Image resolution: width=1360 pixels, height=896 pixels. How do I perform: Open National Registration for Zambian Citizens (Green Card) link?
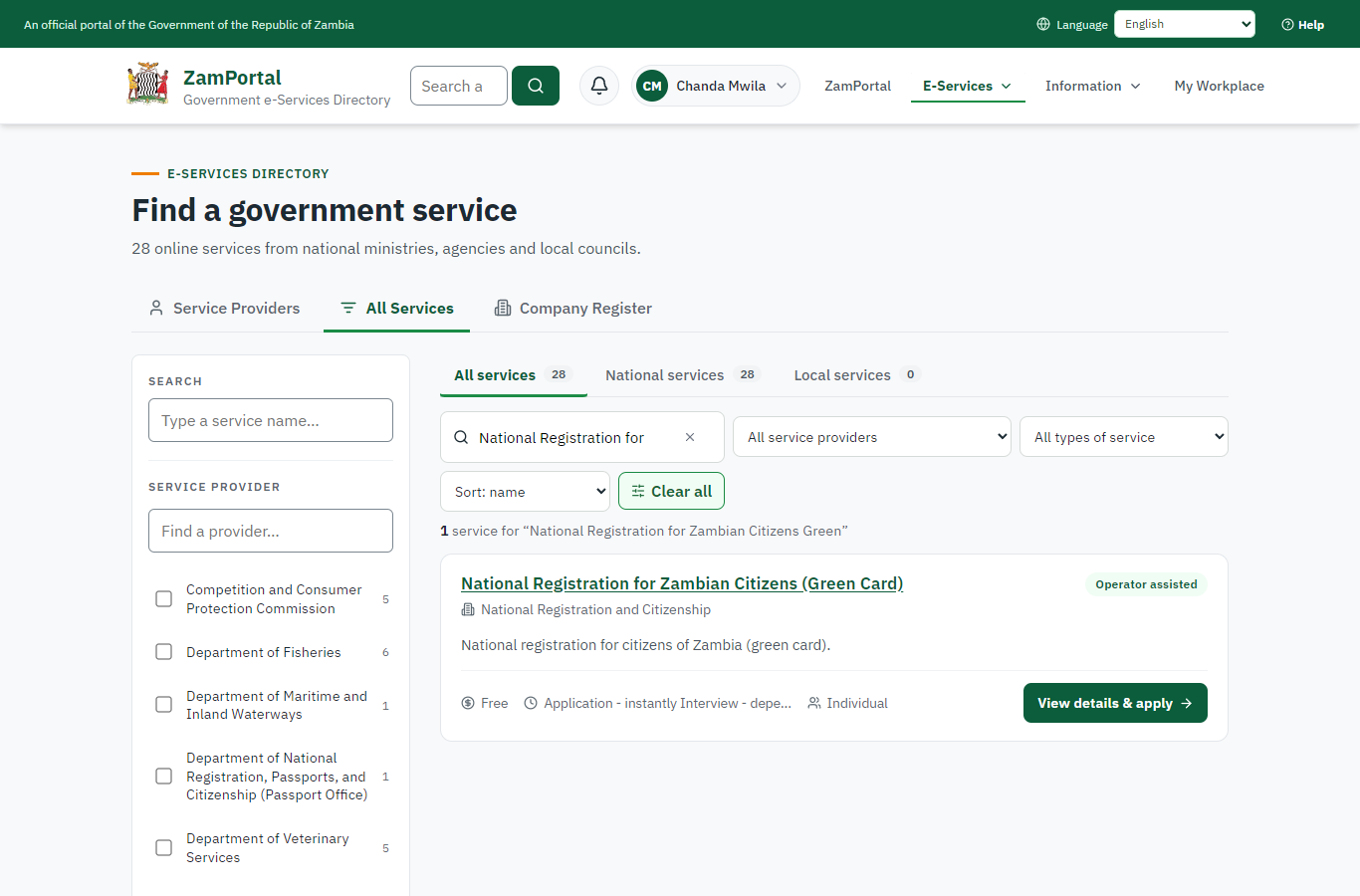(x=682, y=583)
